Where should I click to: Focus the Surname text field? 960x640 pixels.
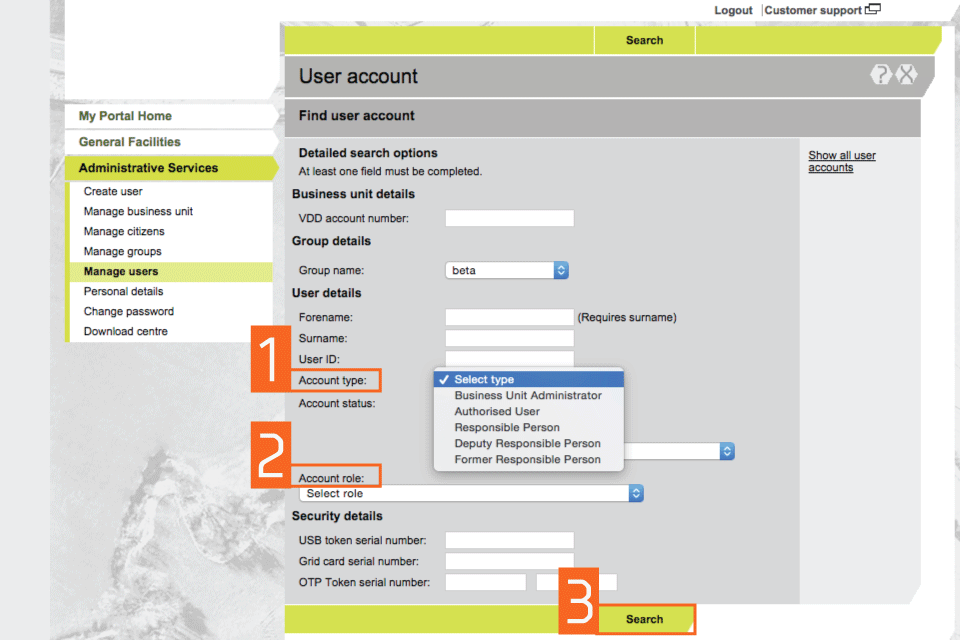coord(509,338)
